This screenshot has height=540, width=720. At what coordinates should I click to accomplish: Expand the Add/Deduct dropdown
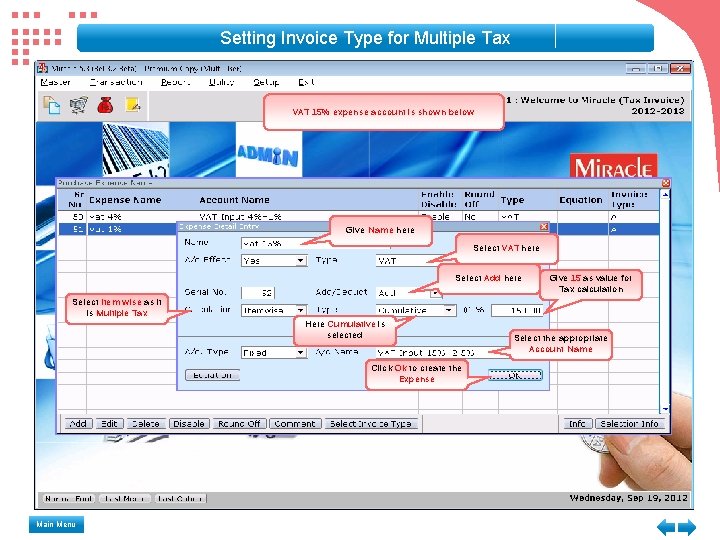pos(435,292)
